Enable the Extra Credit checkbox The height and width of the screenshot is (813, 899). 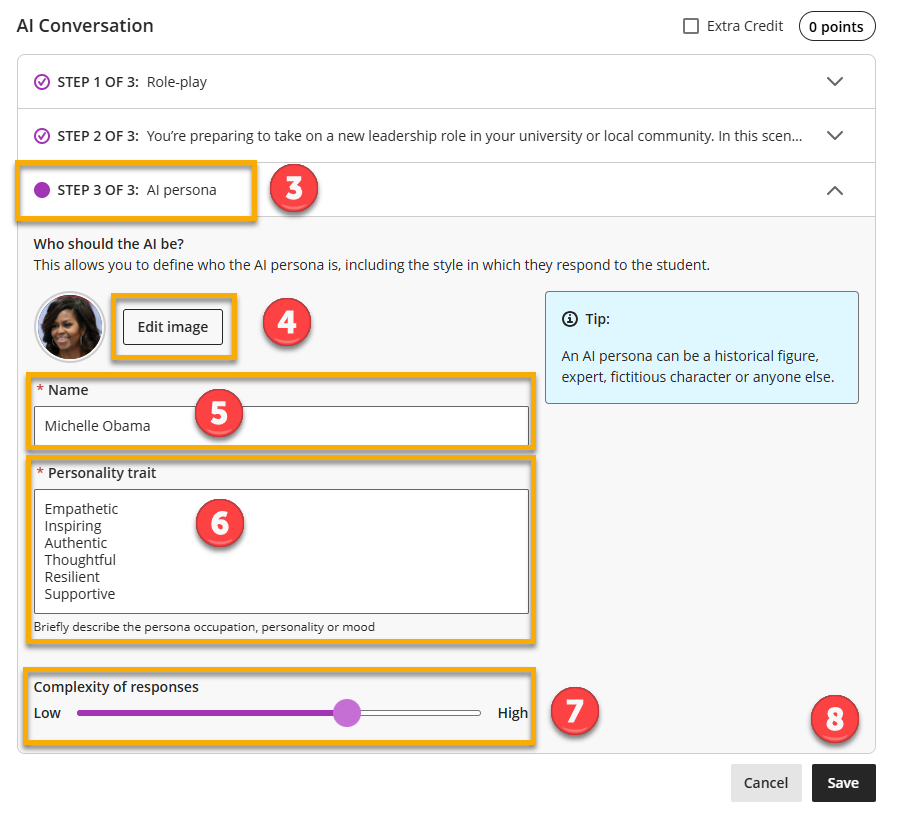point(691,26)
